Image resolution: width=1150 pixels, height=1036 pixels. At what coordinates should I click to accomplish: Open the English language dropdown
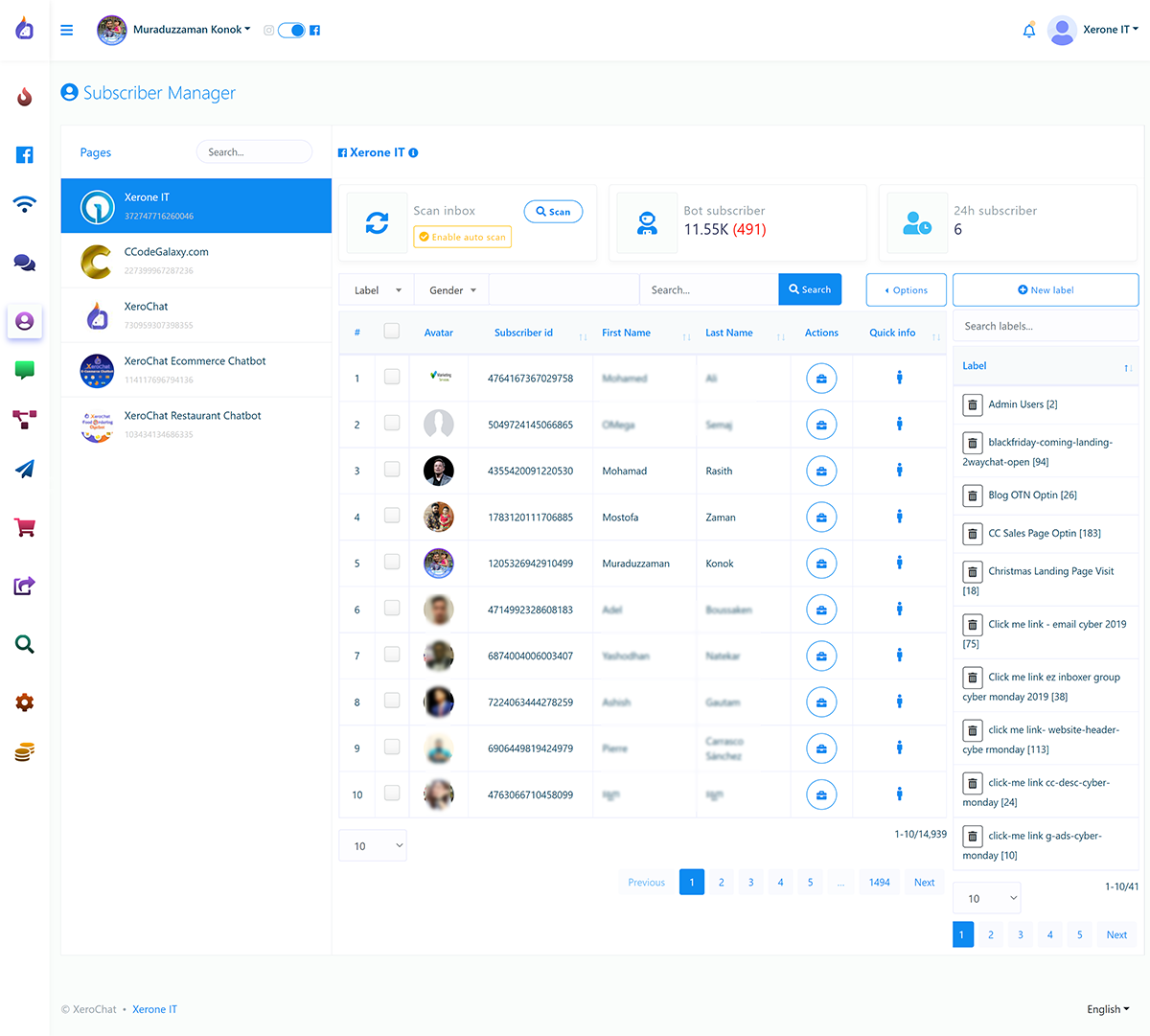pyautogui.click(x=1108, y=1009)
